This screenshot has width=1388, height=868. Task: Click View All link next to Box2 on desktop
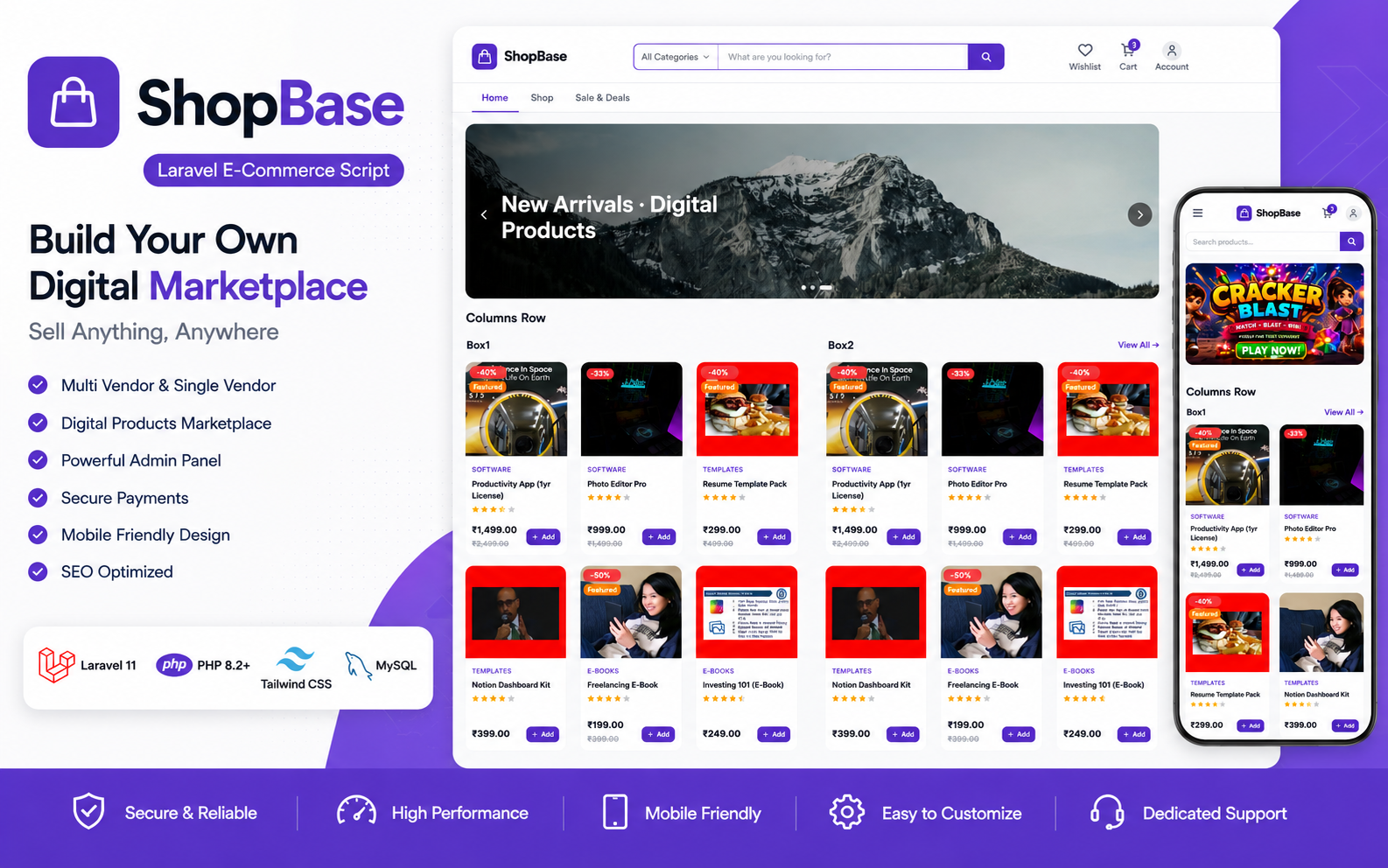click(1138, 345)
